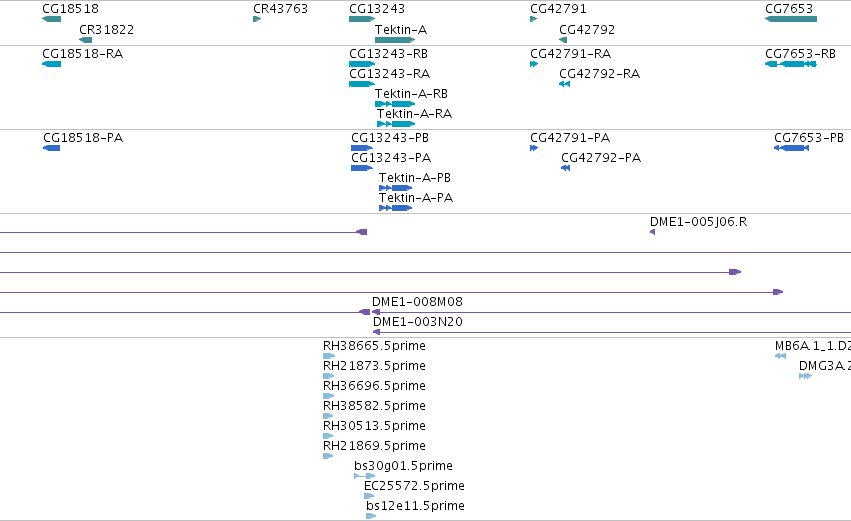Click the CR31822 gene glyph
851x521 pixels.
tap(85, 40)
